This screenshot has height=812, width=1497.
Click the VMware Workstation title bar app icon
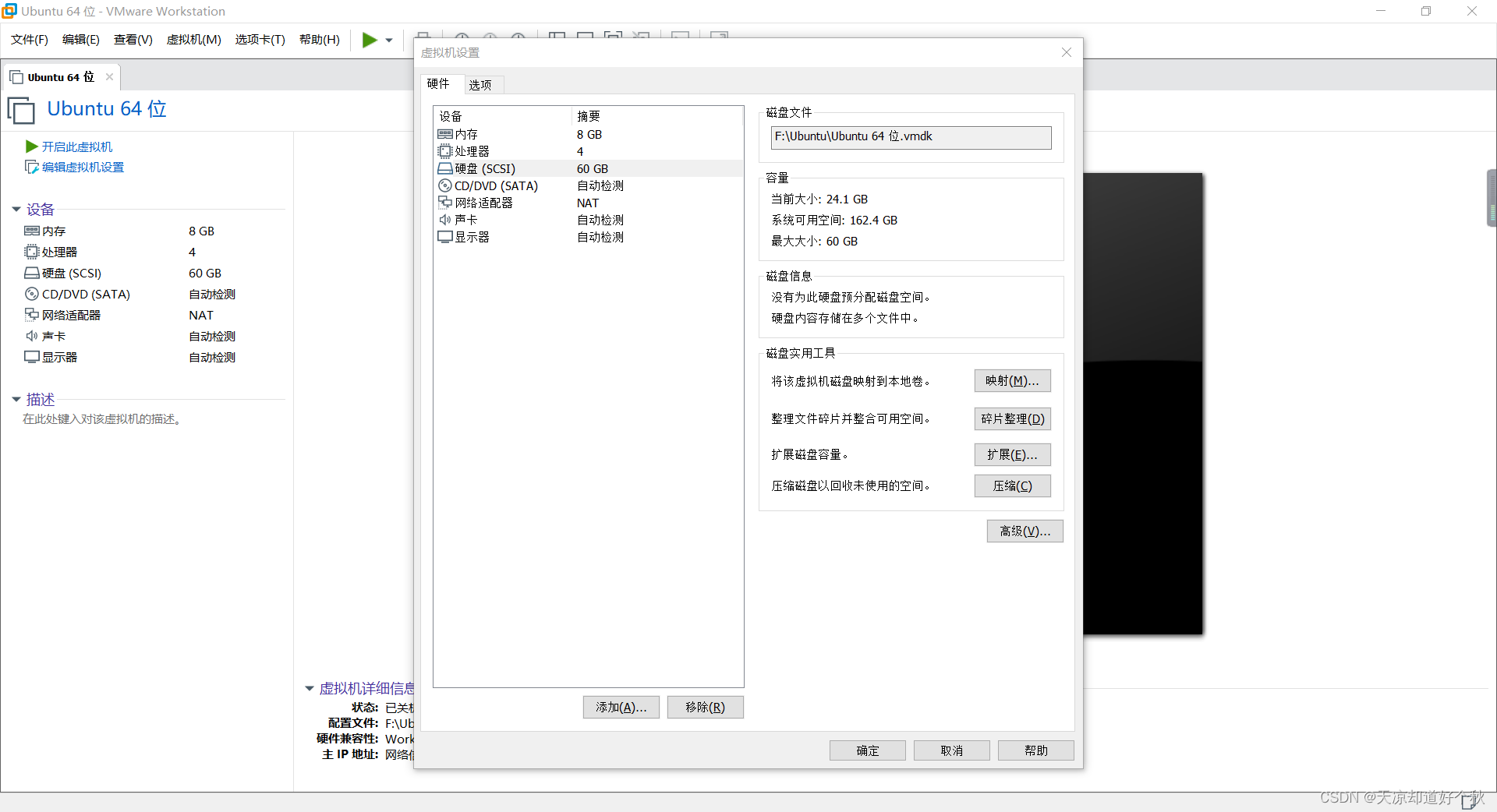click(x=9, y=11)
